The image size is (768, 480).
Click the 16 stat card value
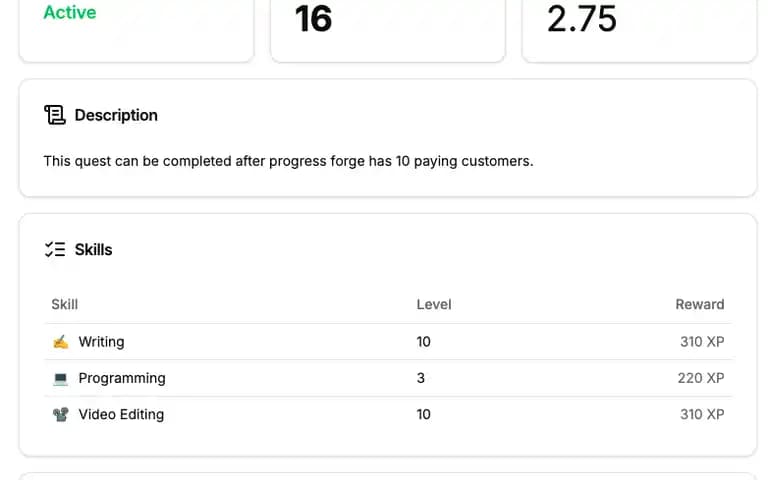(313, 19)
